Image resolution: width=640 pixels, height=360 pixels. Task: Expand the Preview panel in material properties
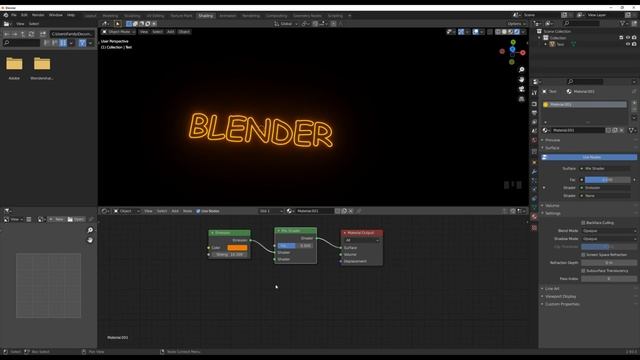coord(552,140)
